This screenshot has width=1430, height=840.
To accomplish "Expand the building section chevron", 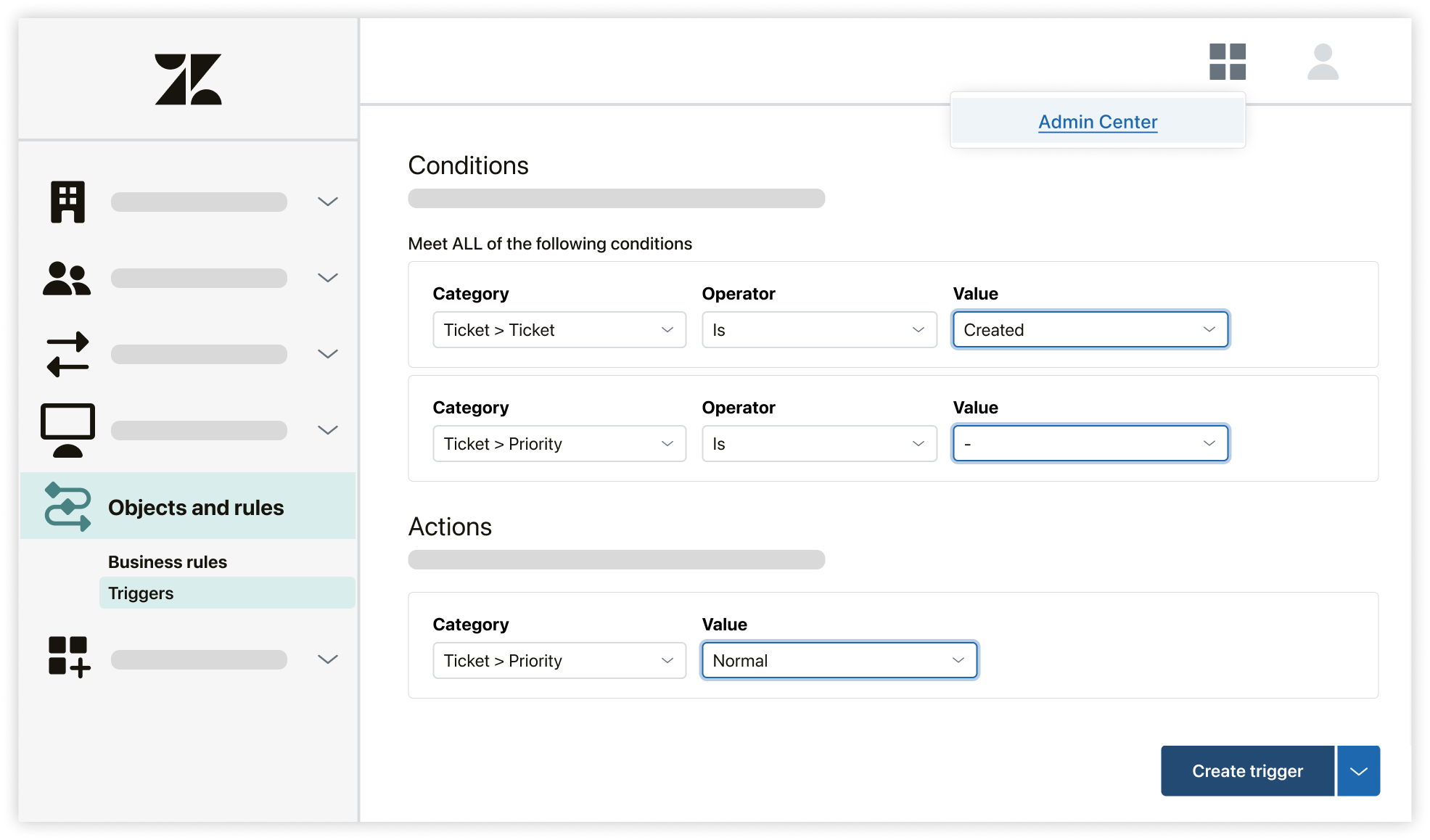I will 329,201.
